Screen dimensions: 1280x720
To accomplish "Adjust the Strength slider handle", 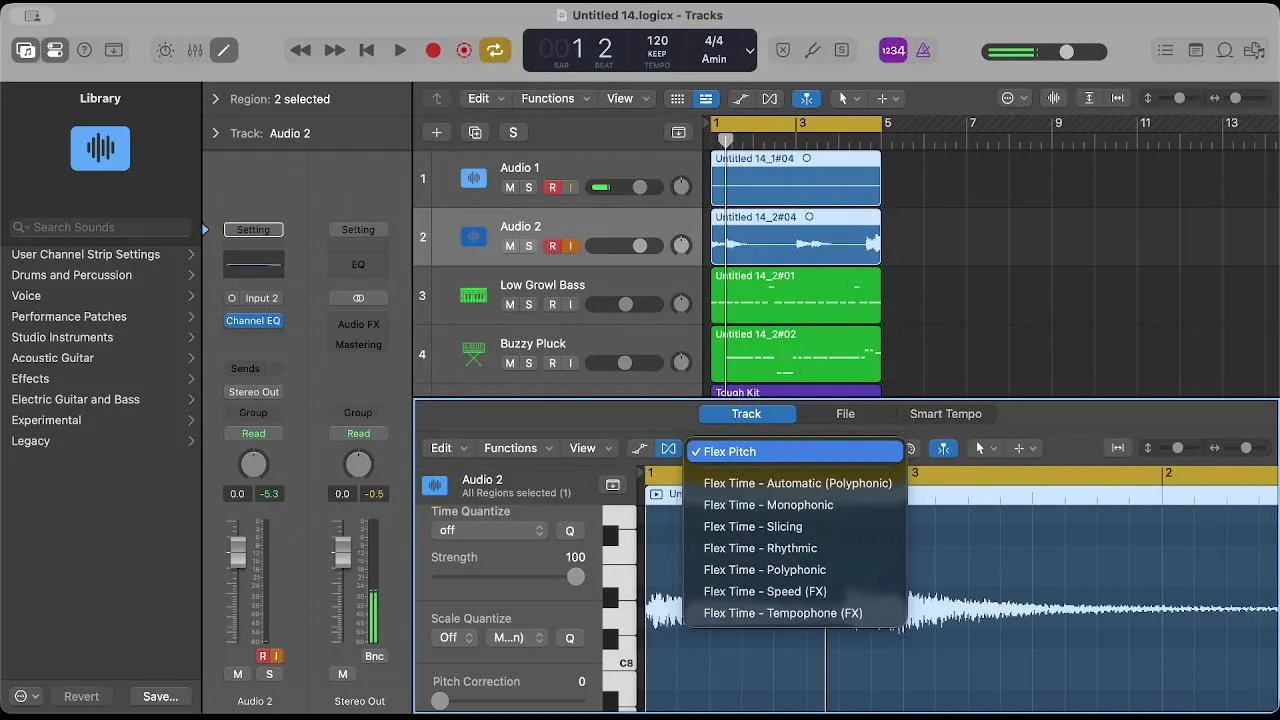I will [x=576, y=577].
